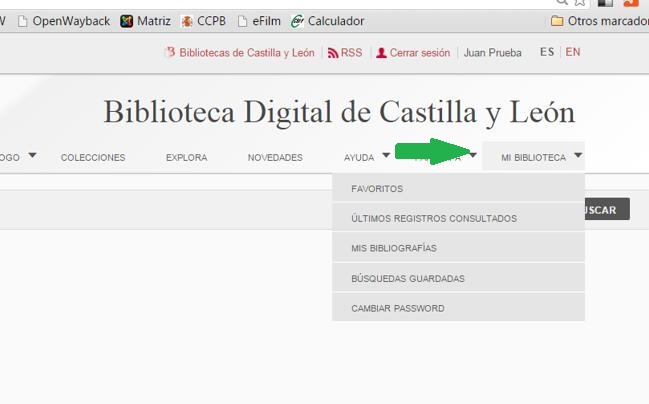Image resolution: width=649 pixels, height=404 pixels.
Task: Click the Biblioteca Digital de Castilla y León title
Action: tap(339, 112)
